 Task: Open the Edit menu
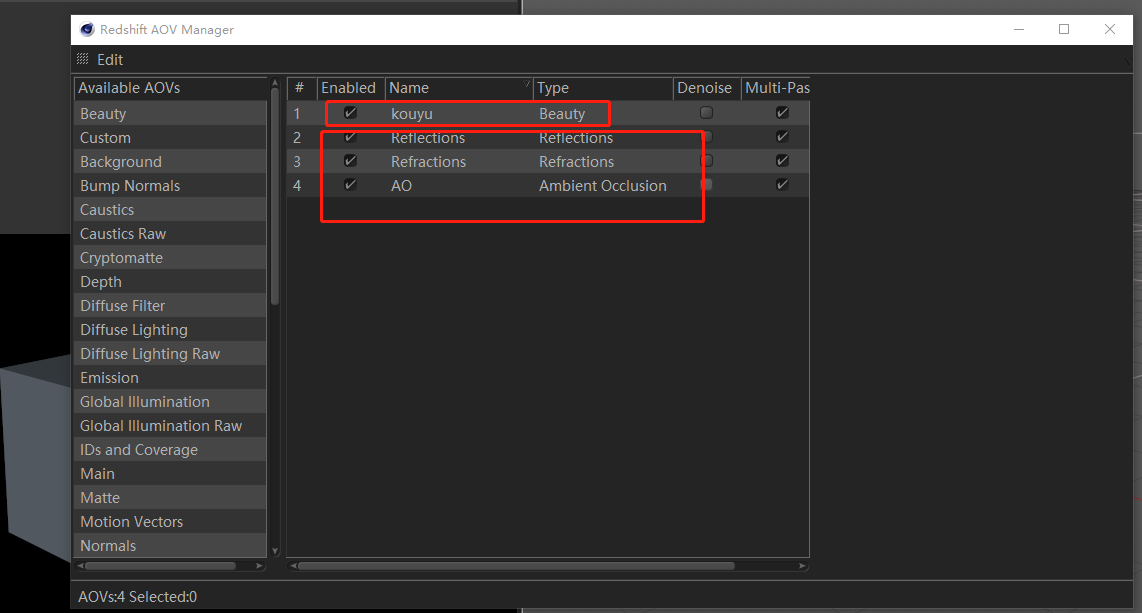pyautogui.click(x=110, y=60)
